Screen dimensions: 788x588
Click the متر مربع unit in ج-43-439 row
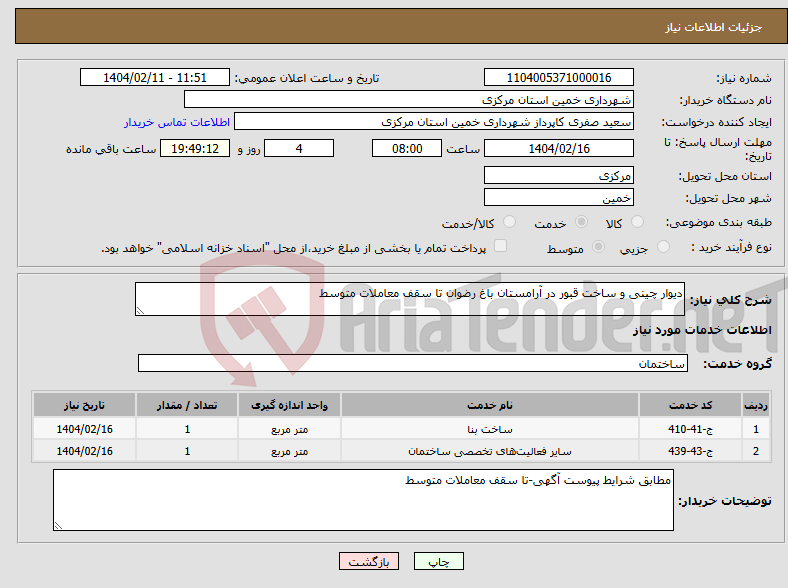click(289, 451)
